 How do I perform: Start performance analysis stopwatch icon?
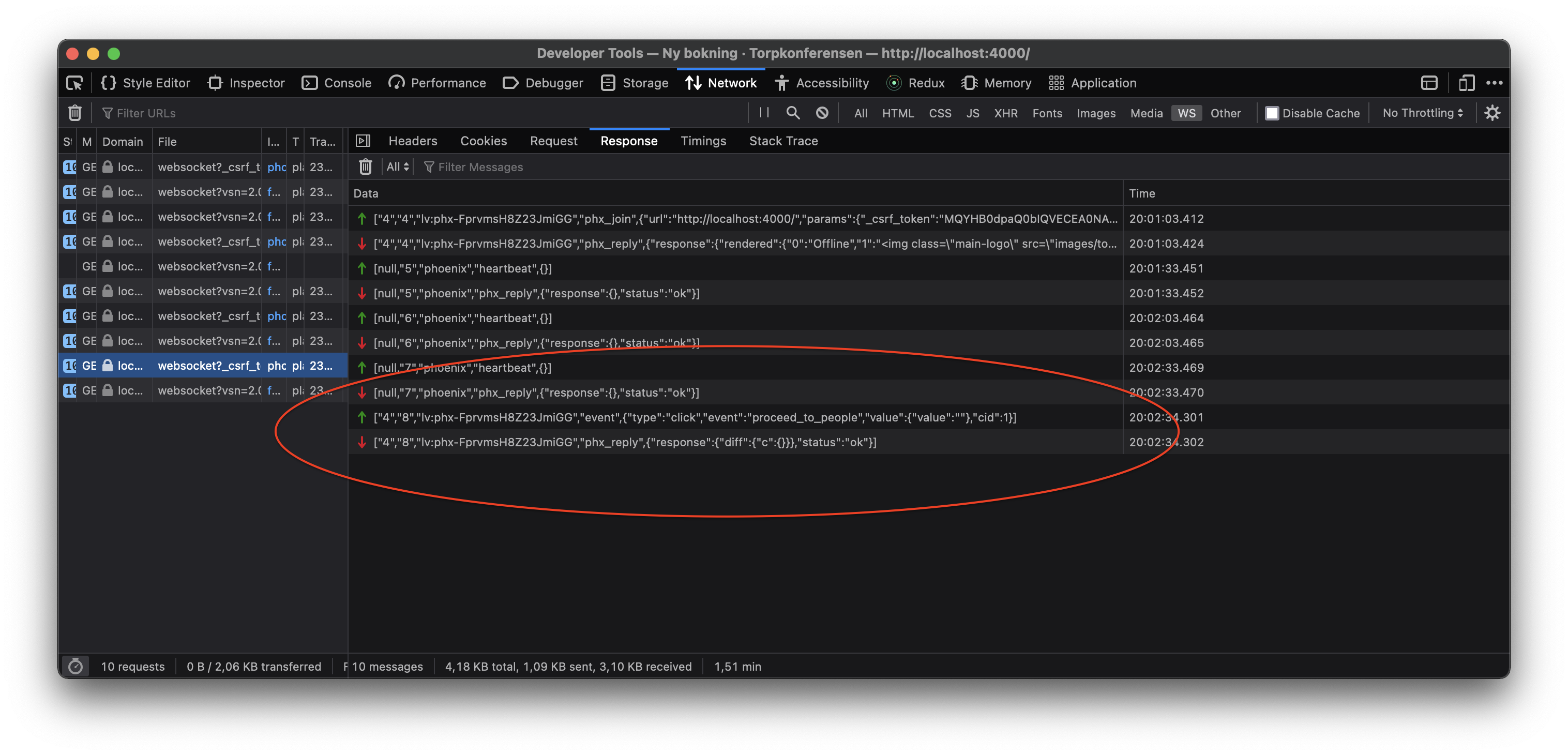click(x=76, y=666)
